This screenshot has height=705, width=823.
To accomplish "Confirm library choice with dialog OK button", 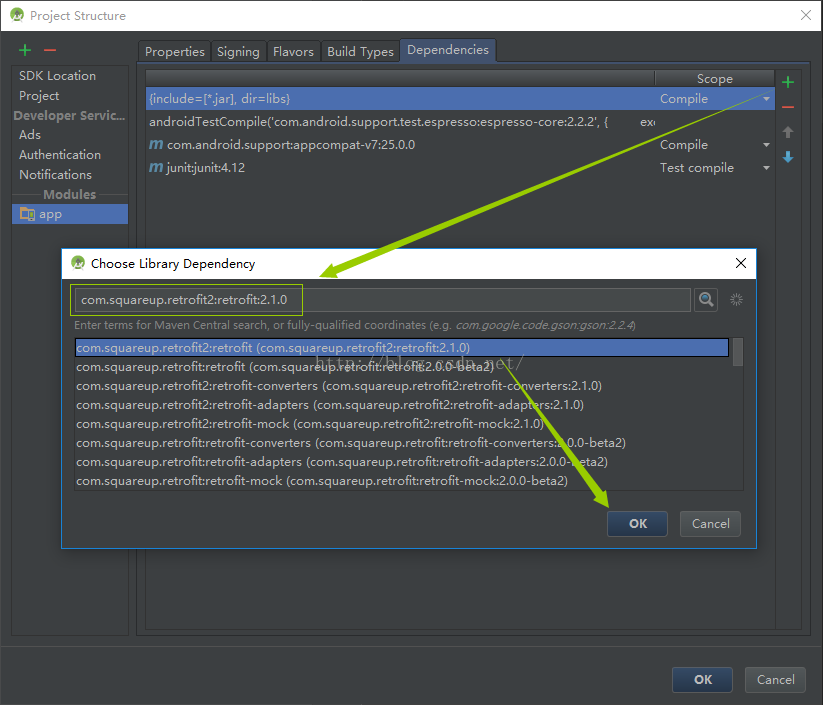I will [637, 523].
